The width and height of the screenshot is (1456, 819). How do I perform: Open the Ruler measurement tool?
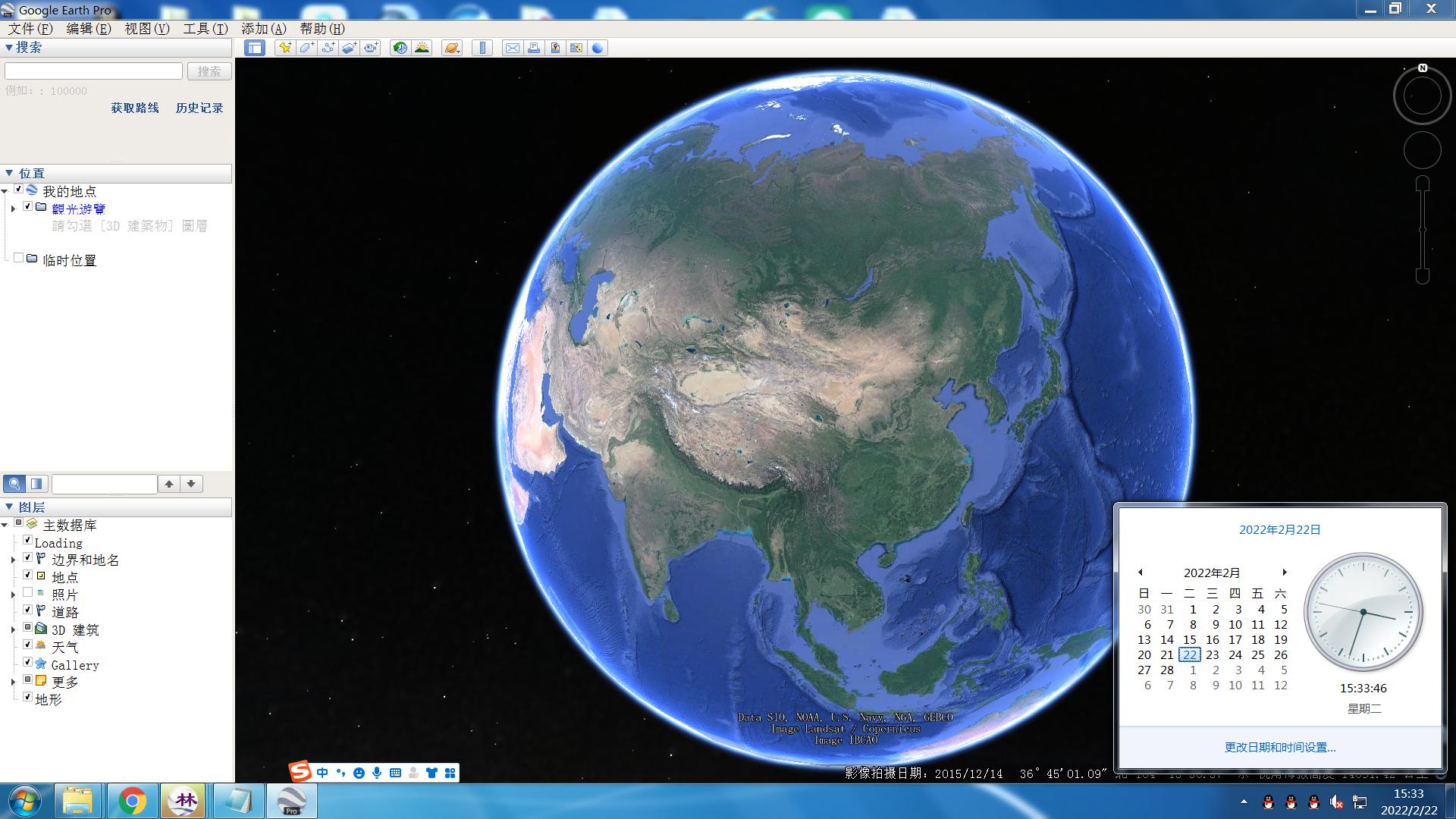482,47
